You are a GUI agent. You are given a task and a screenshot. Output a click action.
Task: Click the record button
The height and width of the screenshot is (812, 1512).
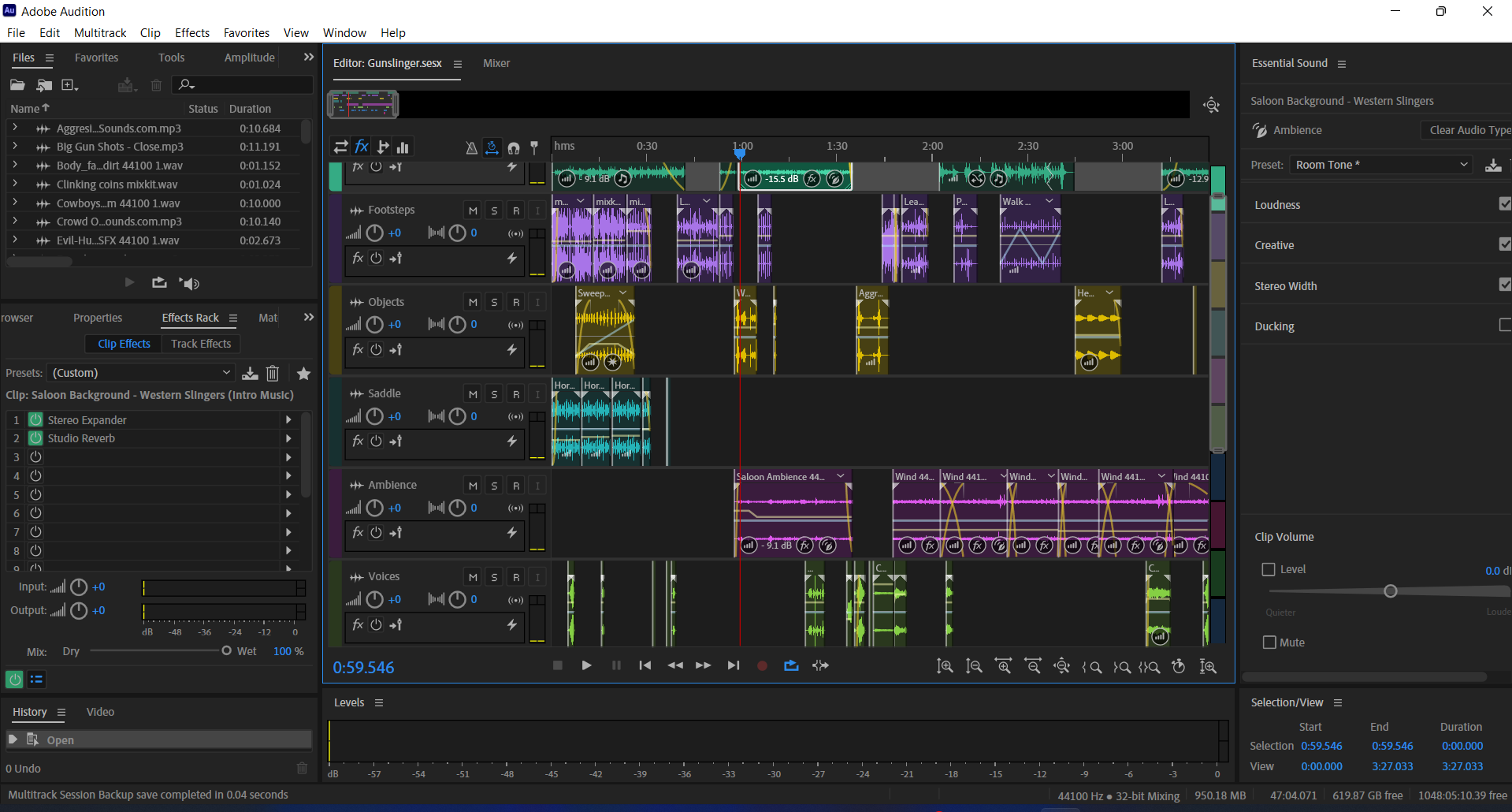[x=762, y=665]
